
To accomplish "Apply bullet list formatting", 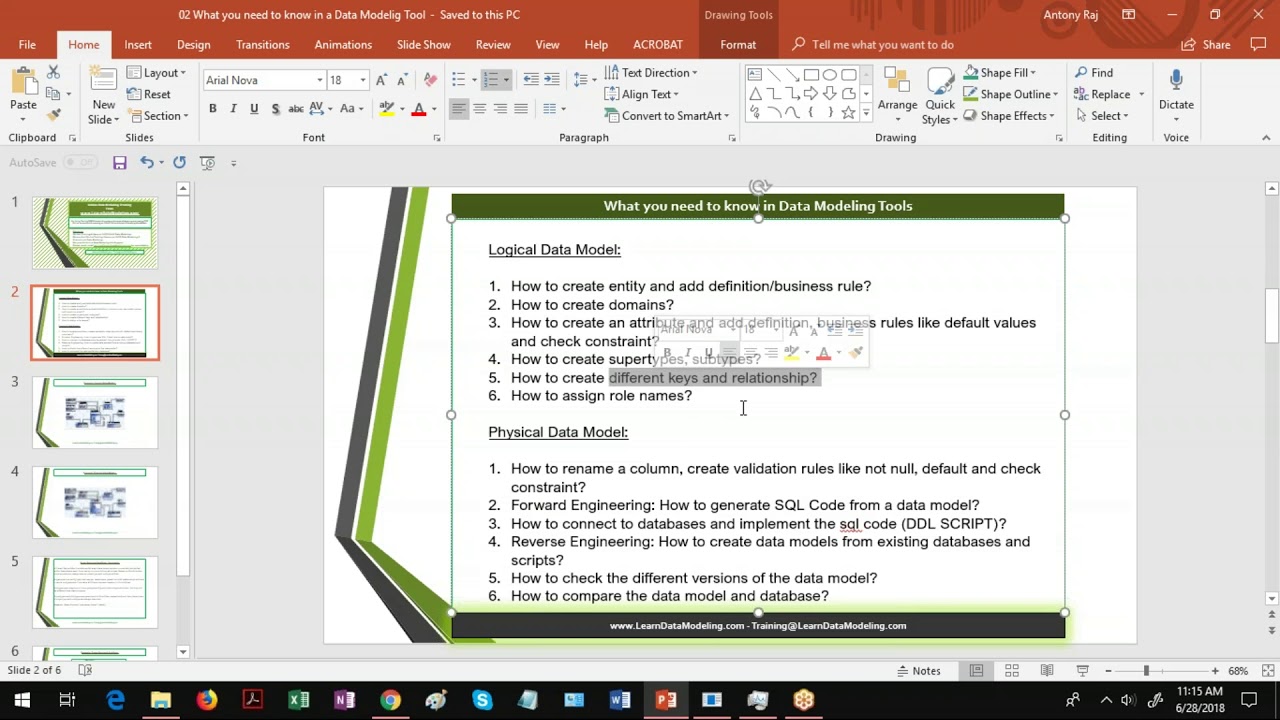I will point(458,80).
